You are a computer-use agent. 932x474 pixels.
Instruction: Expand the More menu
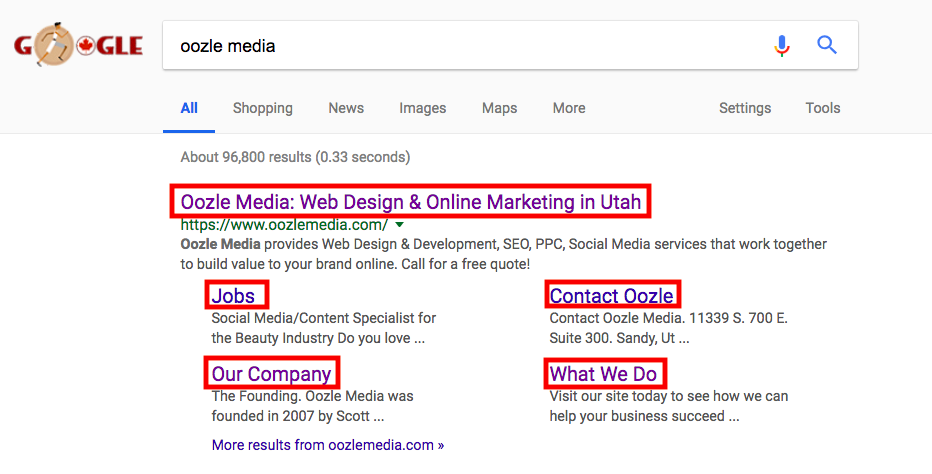click(569, 108)
